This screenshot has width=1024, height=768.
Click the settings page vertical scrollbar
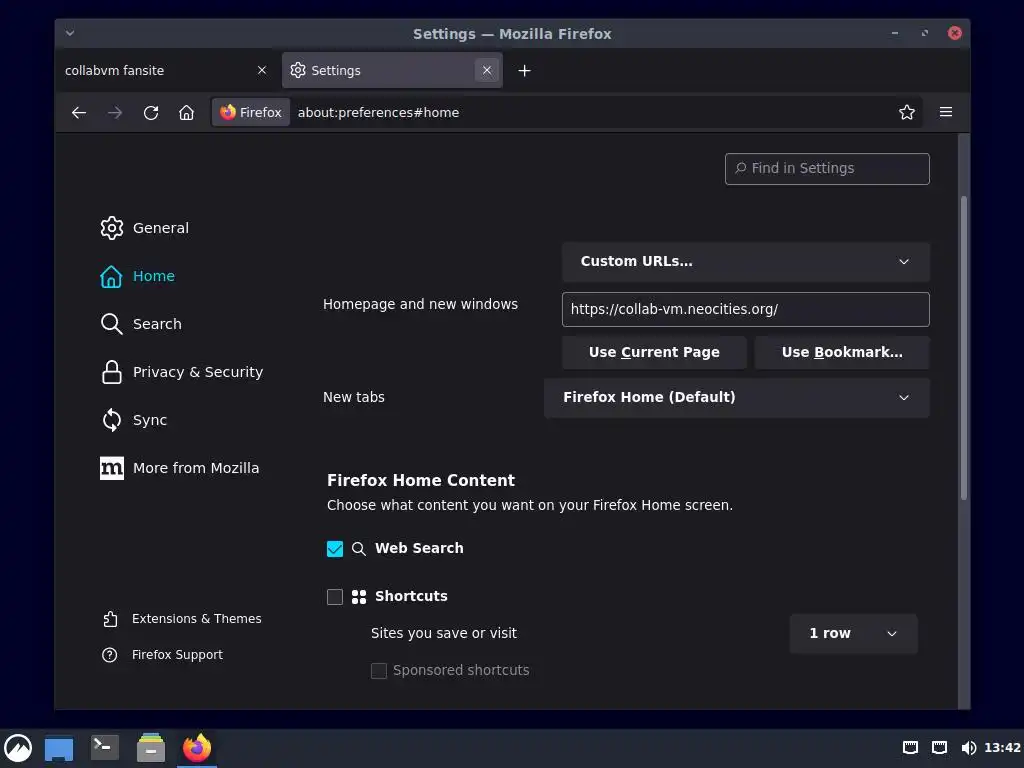point(963,348)
